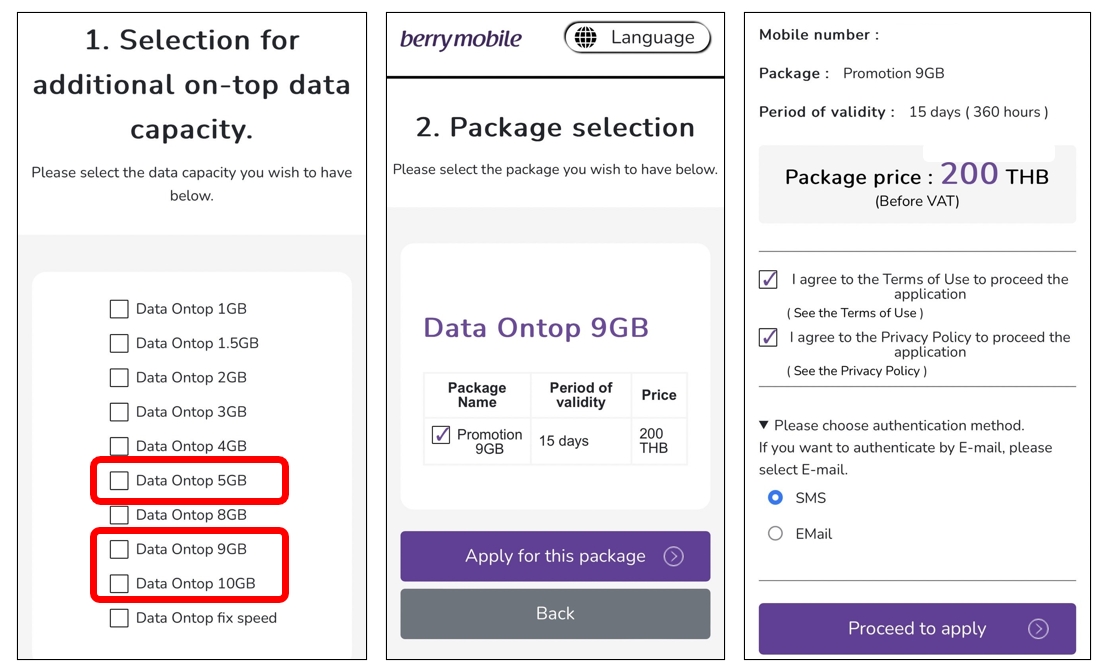Uncheck the Terms of Use agreement
The width and height of the screenshot is (1103, 669).
[767, 279]
